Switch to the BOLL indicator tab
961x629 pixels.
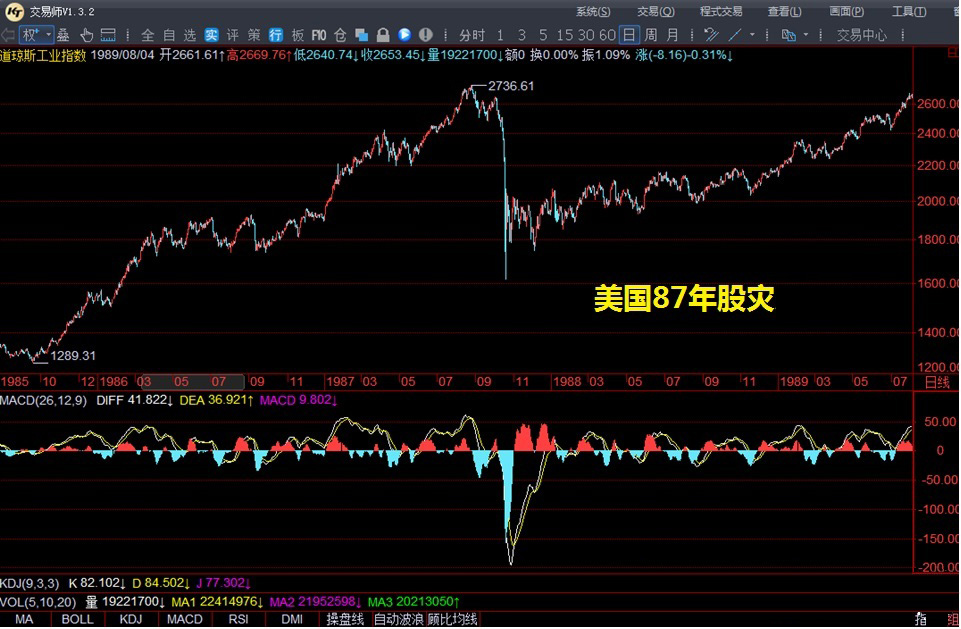77,619
